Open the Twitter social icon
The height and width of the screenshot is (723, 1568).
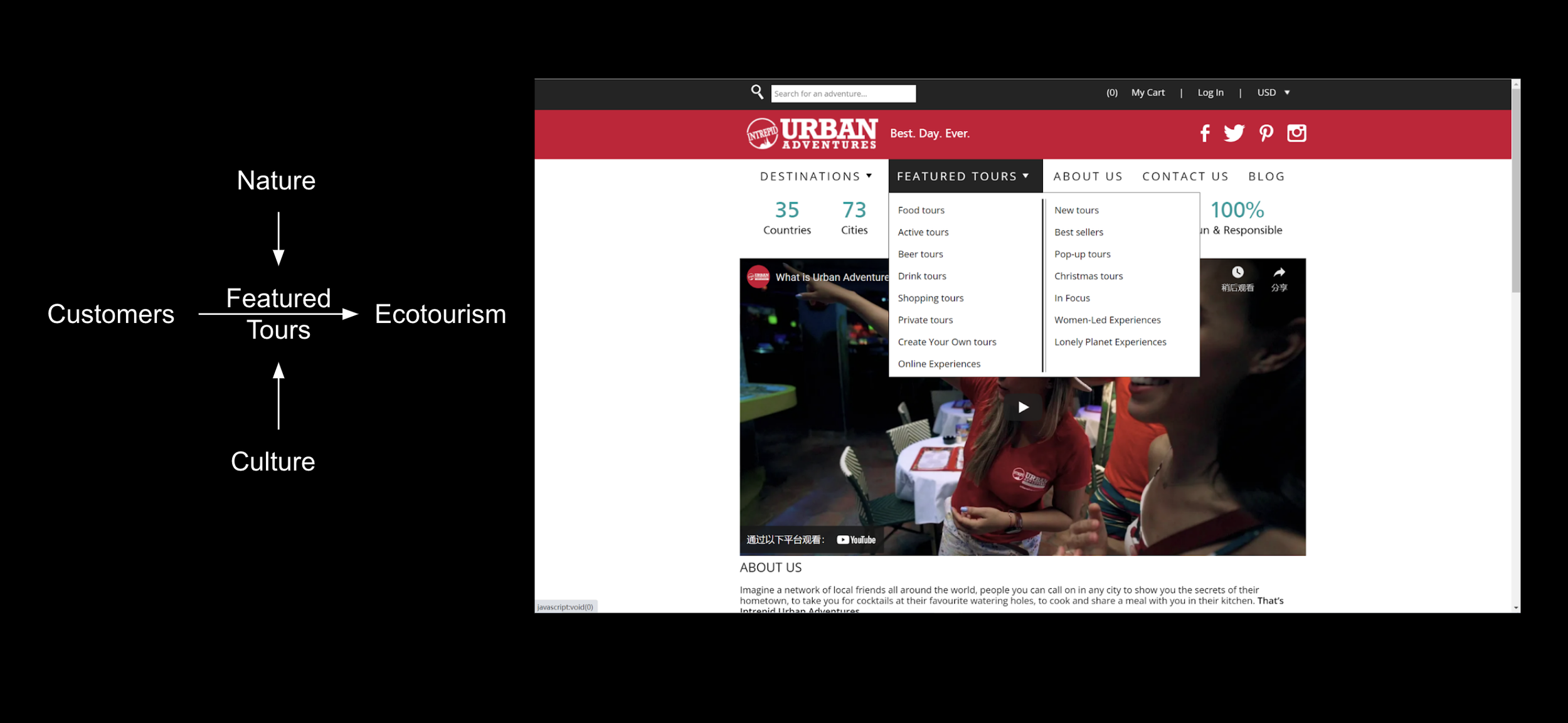coord(1234,133)
